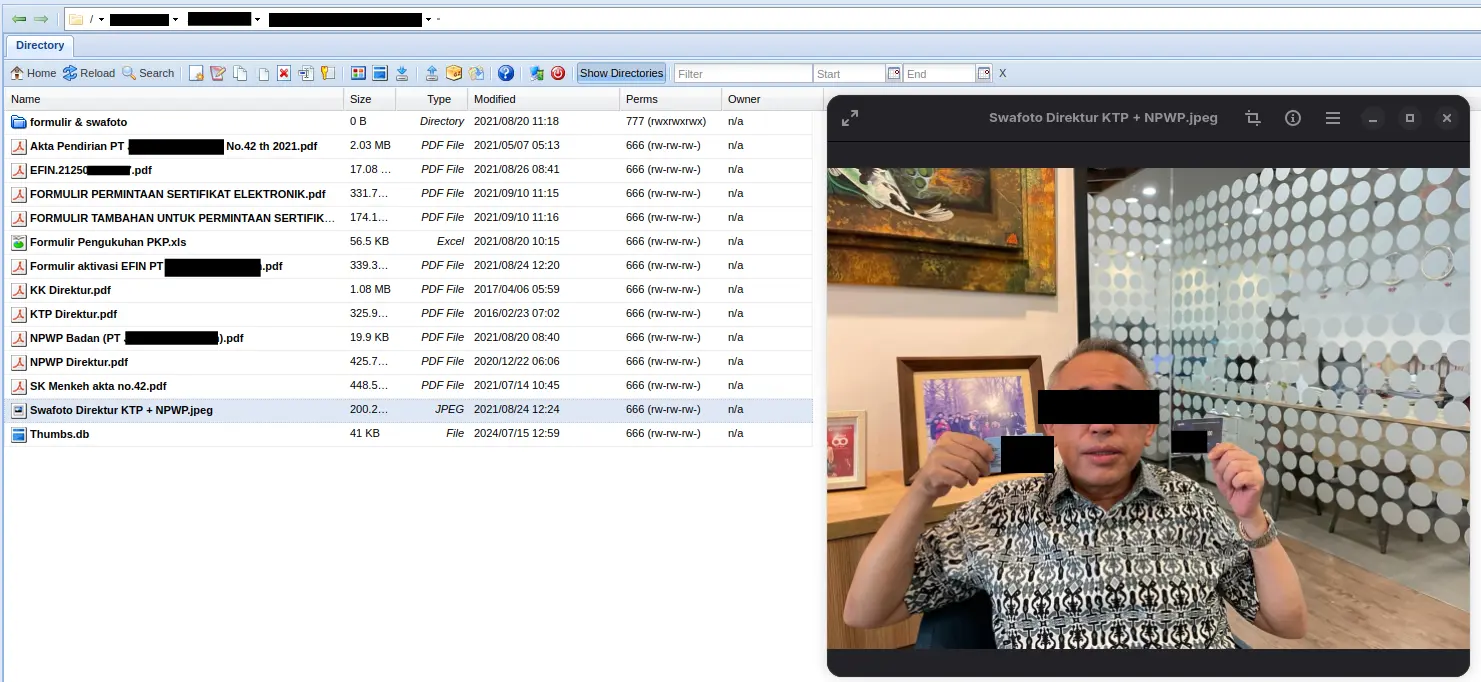Click the upload icon
Image resolution: width=1481 pixels, height=682 pixels.
tap(432, 73)
